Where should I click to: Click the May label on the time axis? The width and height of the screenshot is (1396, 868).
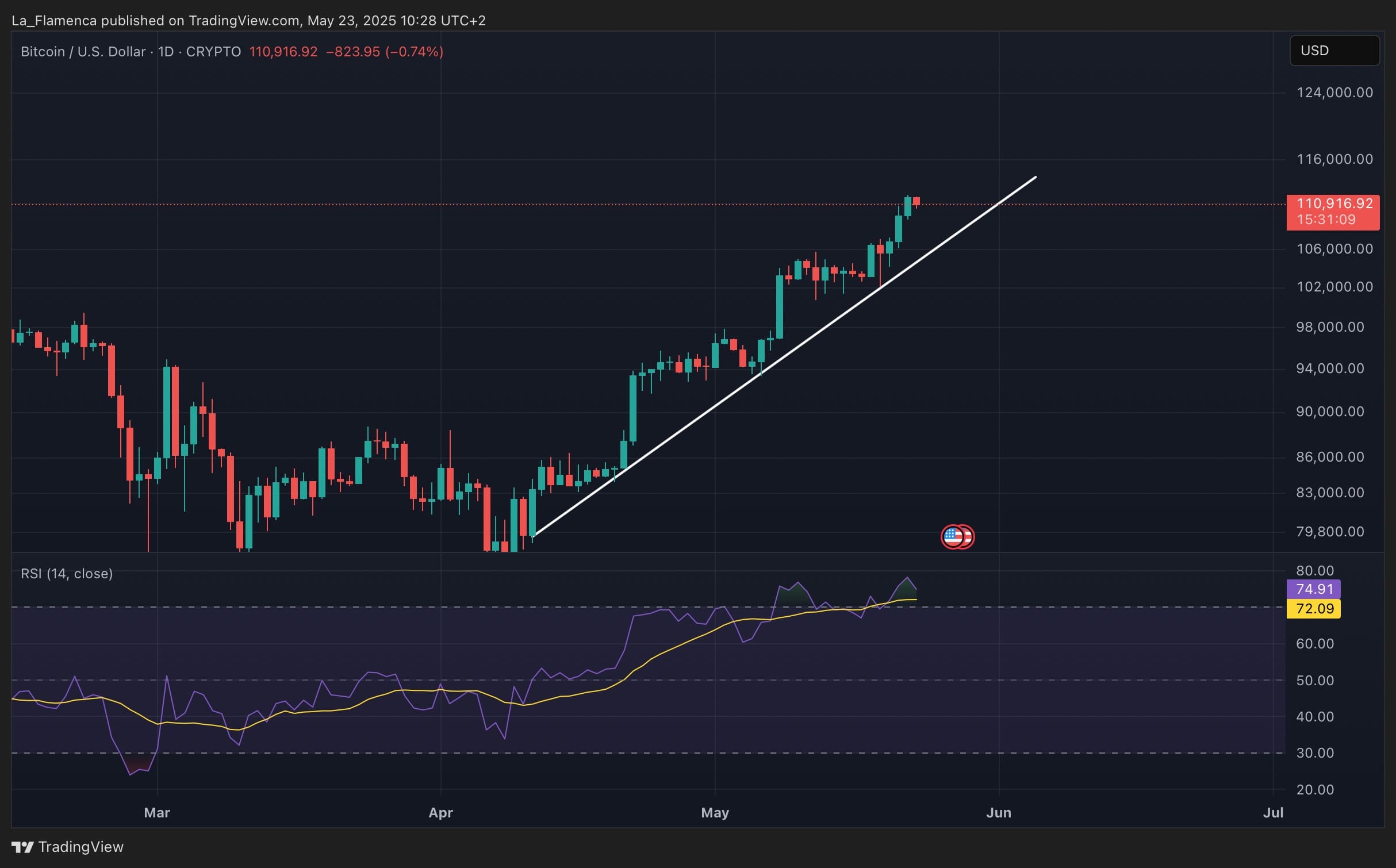pos(715,813)
